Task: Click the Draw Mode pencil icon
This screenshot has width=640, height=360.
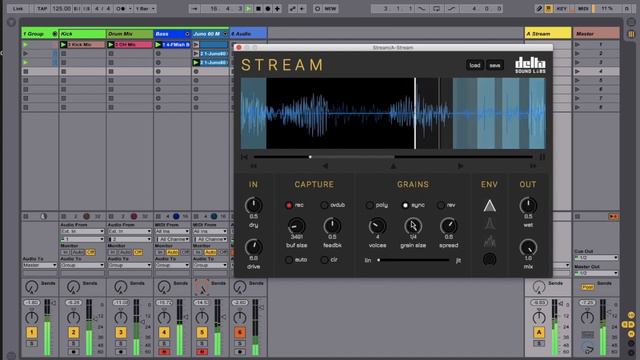Action: pos(539,9)
